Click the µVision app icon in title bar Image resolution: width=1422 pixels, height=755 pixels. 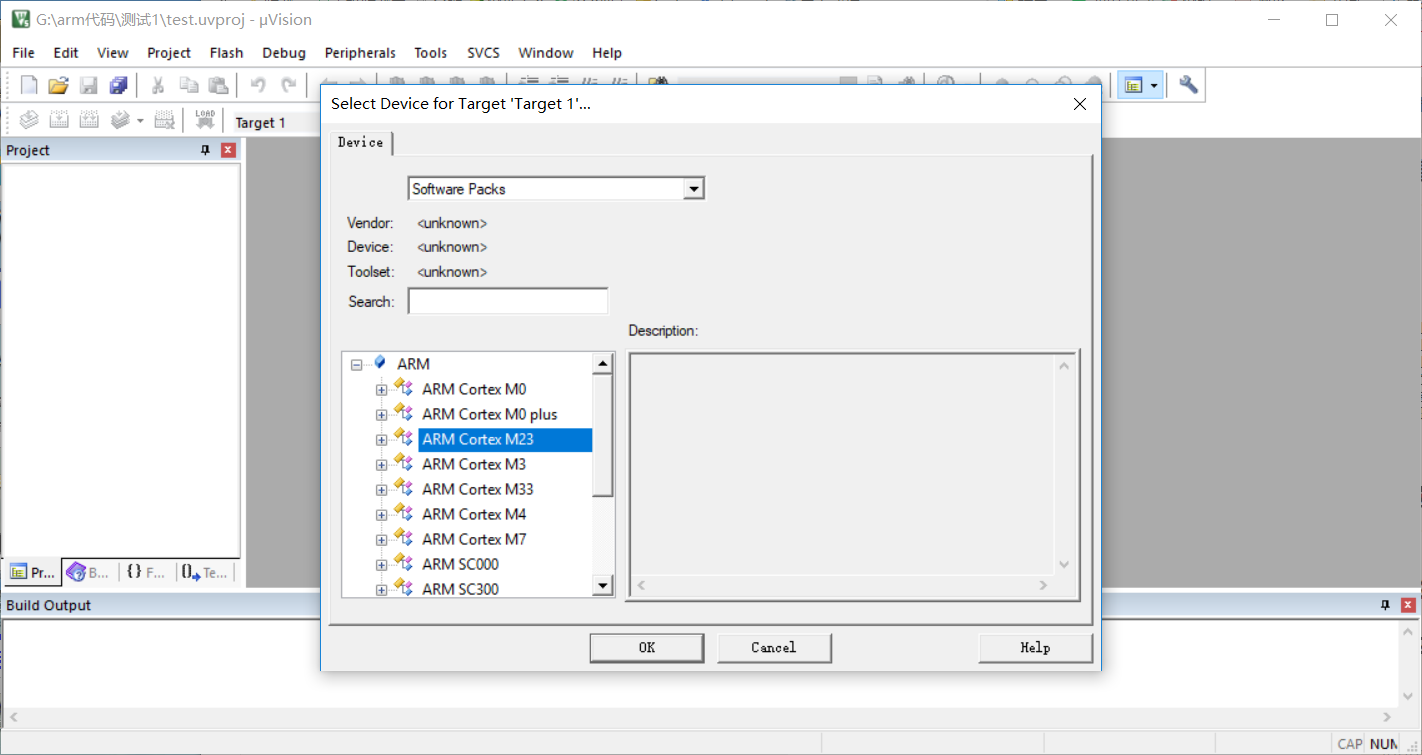20,19
